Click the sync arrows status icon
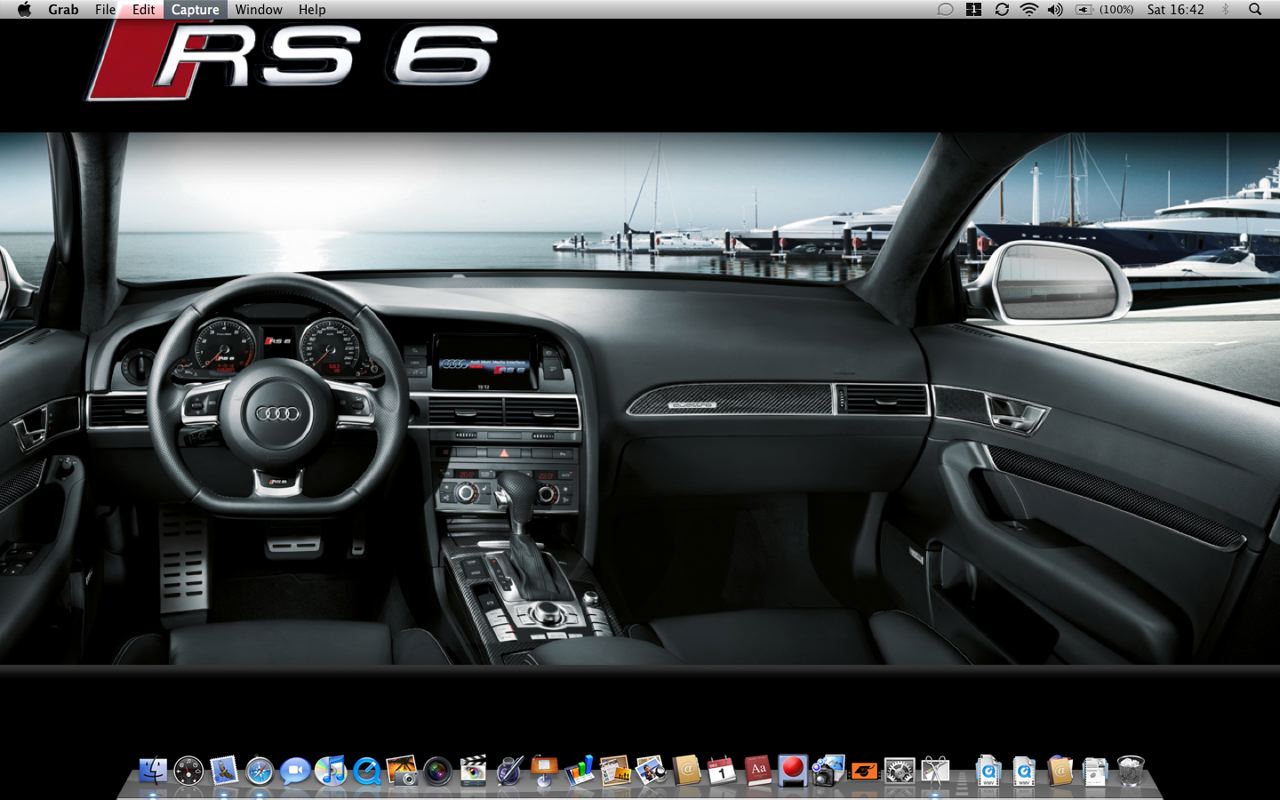 pos(1002,9)
